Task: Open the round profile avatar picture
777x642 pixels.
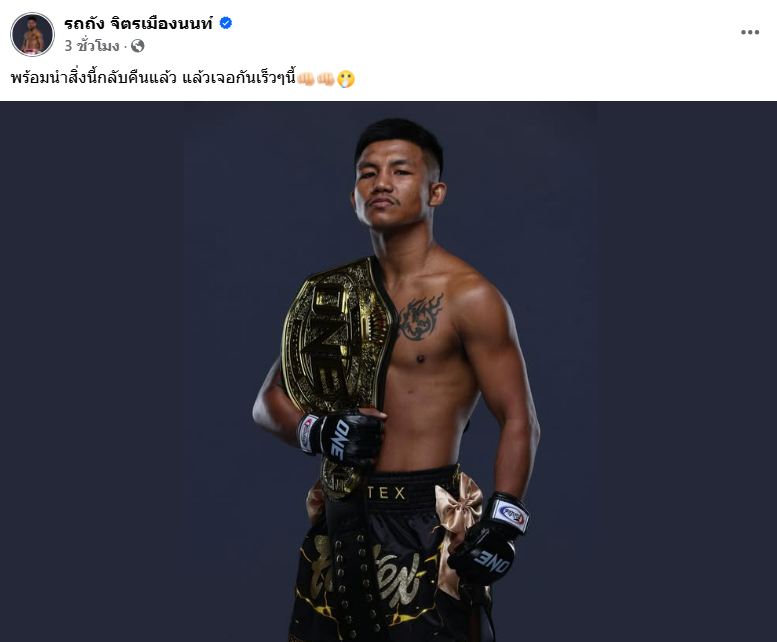Action: click(x=32, y=34)
